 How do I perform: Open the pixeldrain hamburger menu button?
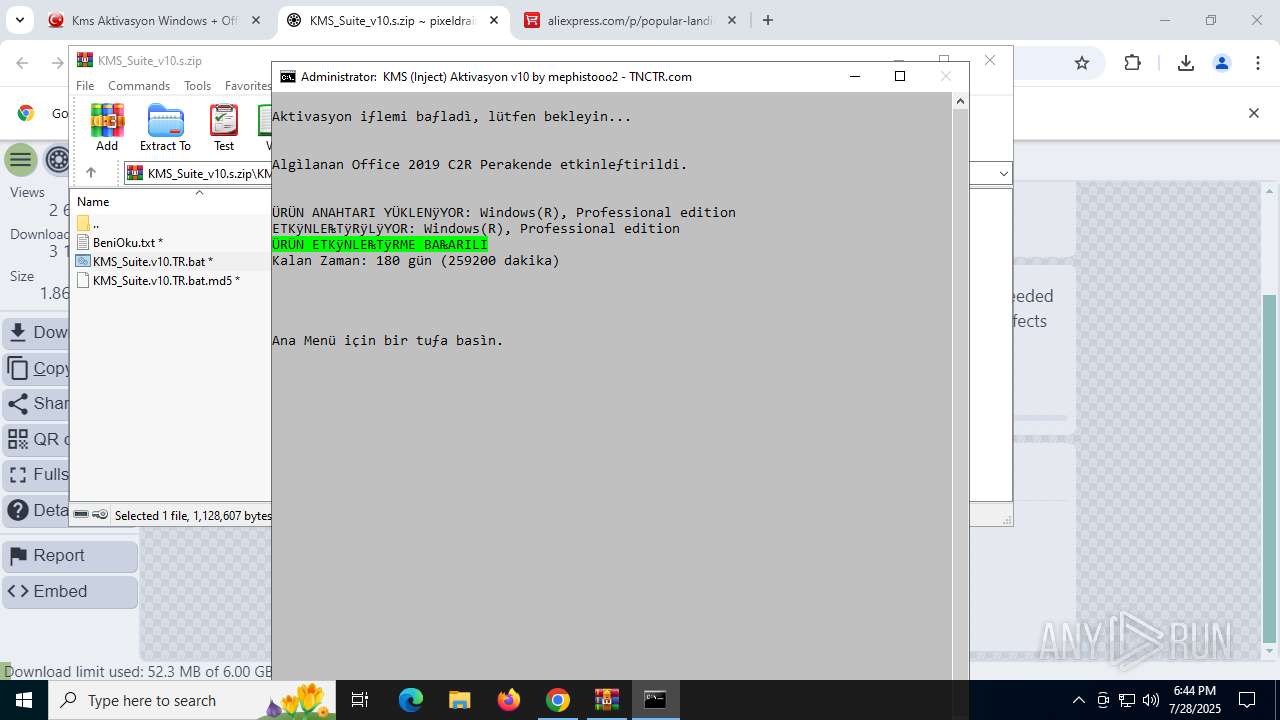[x=20, y=160]
